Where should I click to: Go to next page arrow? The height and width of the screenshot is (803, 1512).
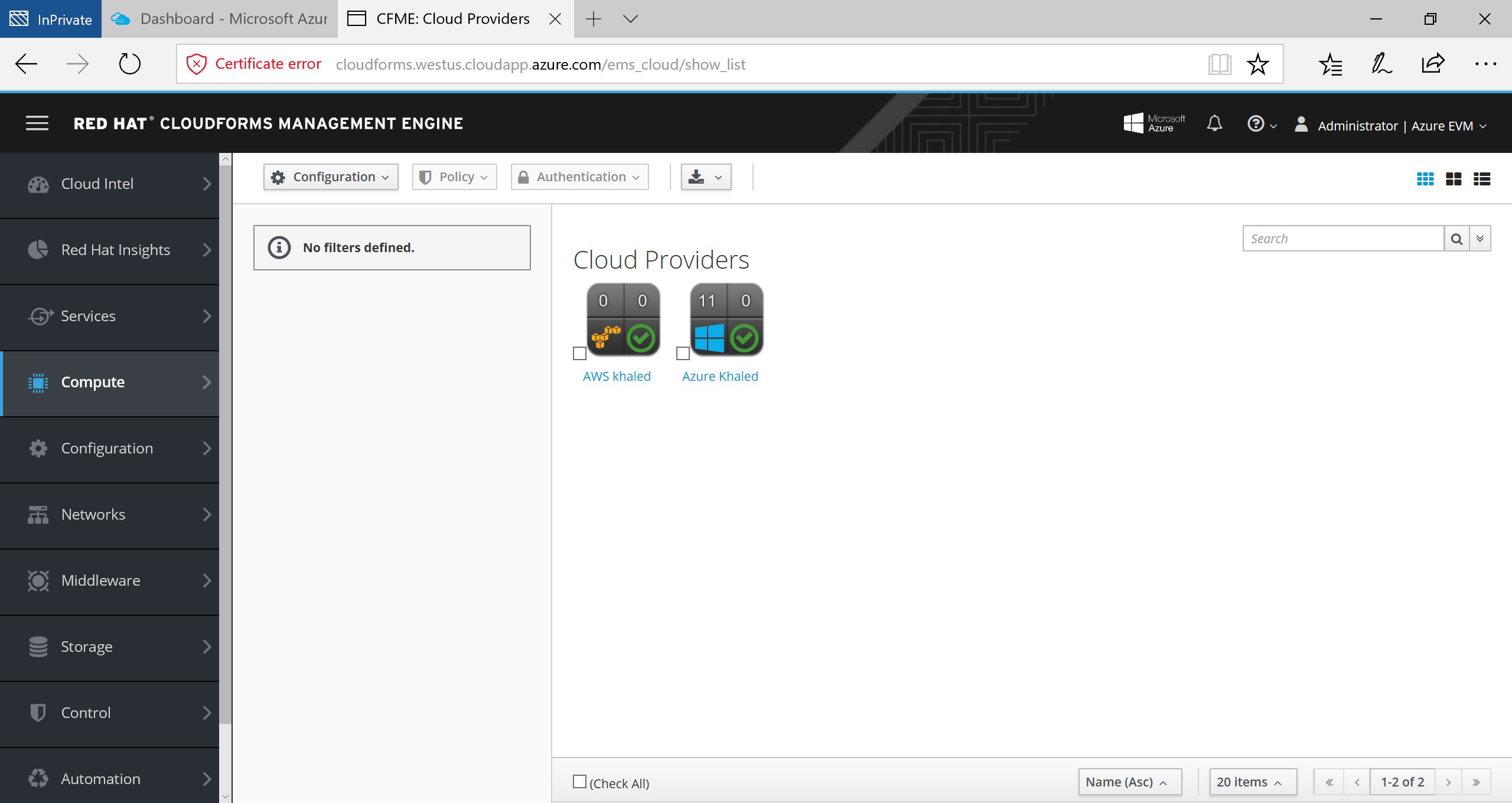pos(1448,782)
